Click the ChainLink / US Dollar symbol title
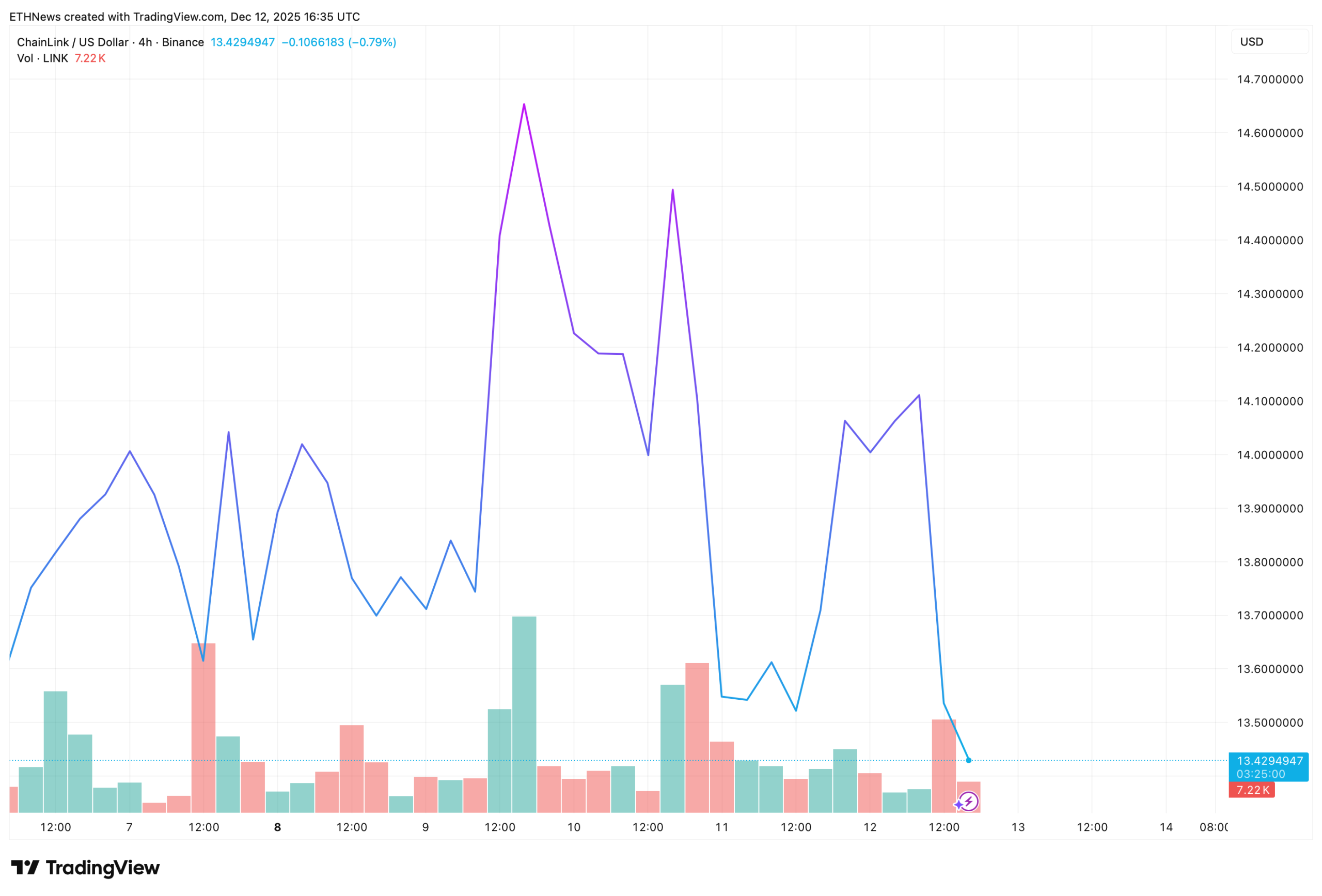The width and height of the screenshot is (1322, 896). tap(72, 42)
